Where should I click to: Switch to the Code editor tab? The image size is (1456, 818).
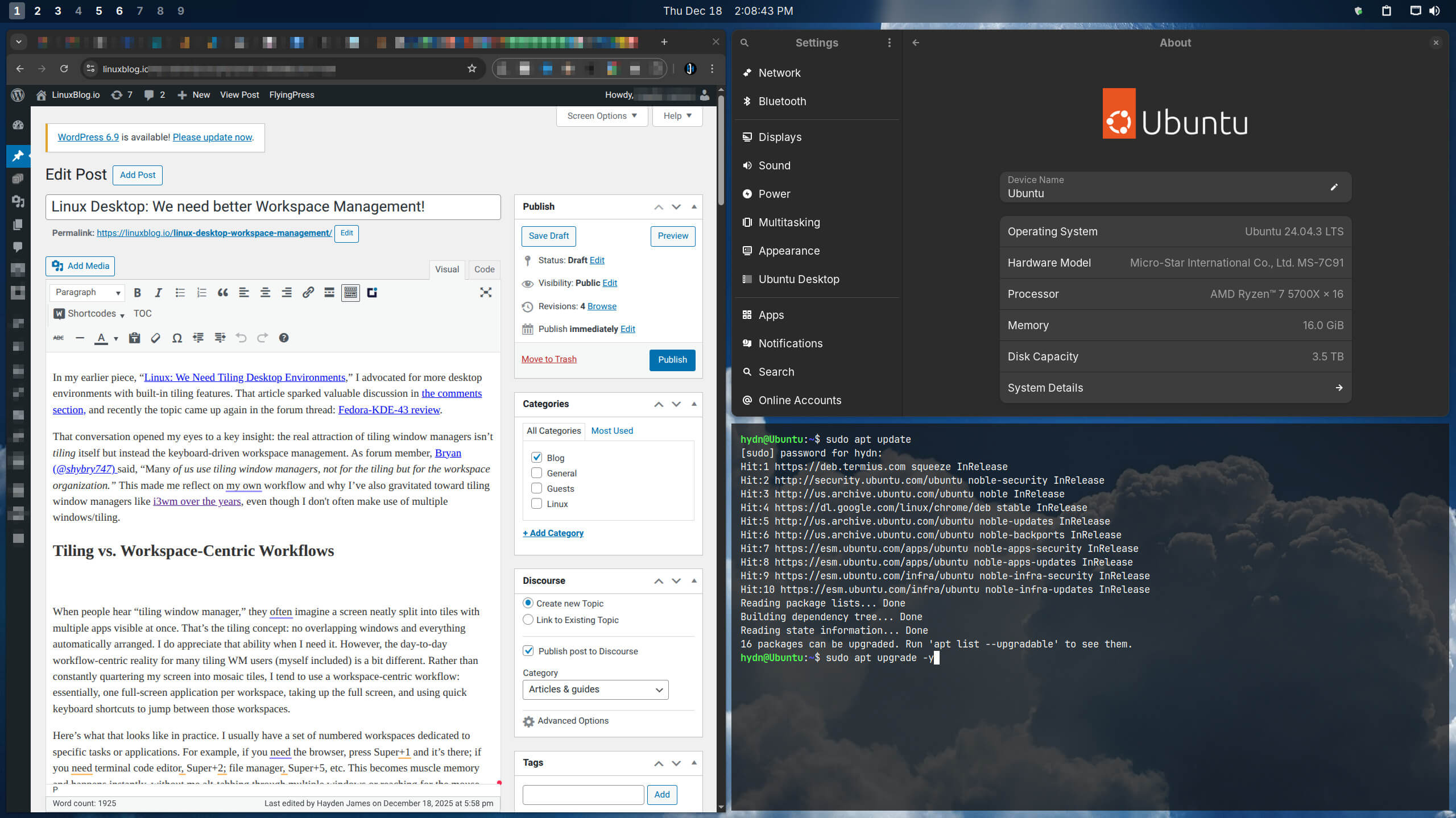484,269
